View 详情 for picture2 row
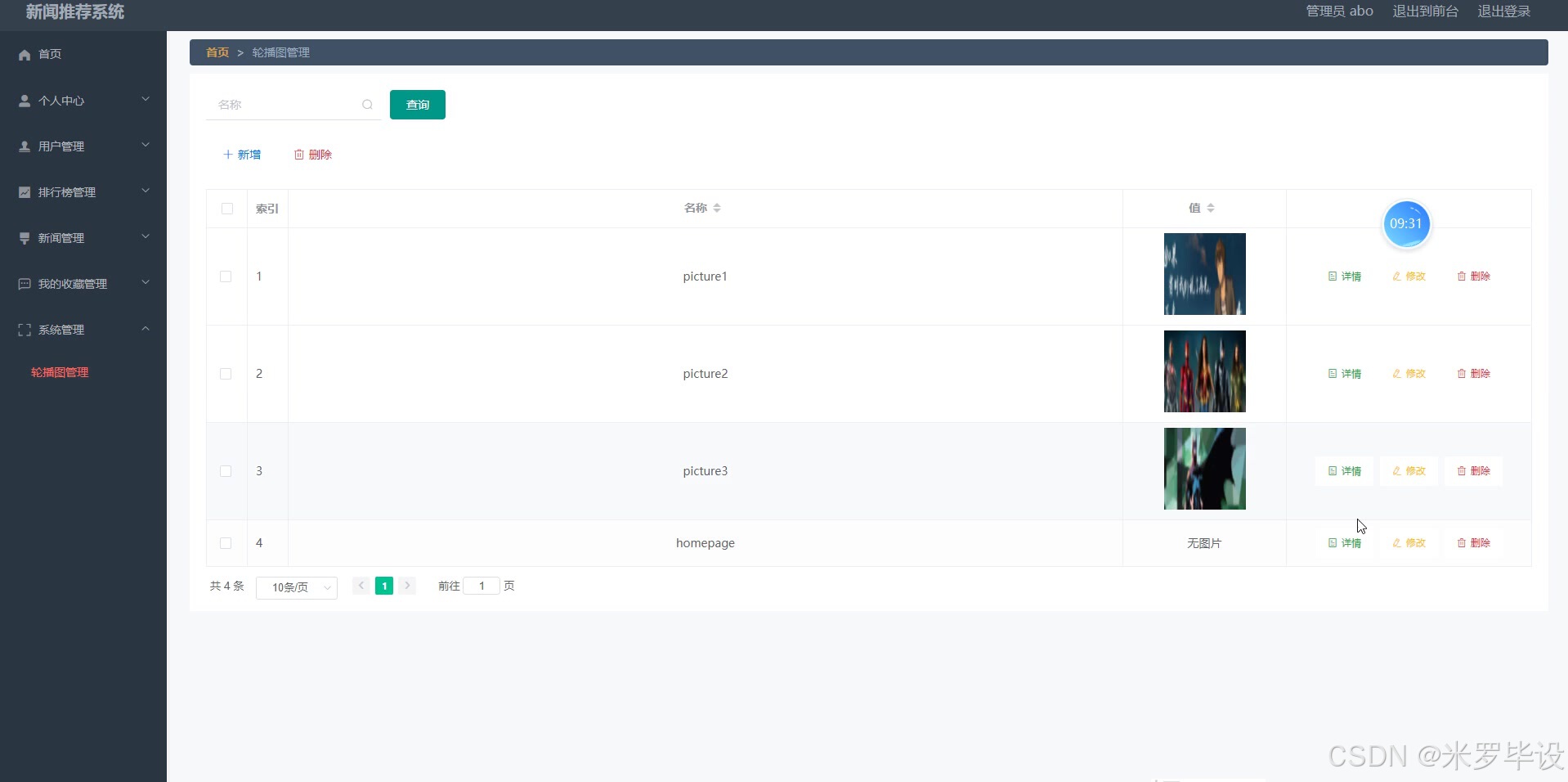Screen dimensions: 1568x782 1345,374
